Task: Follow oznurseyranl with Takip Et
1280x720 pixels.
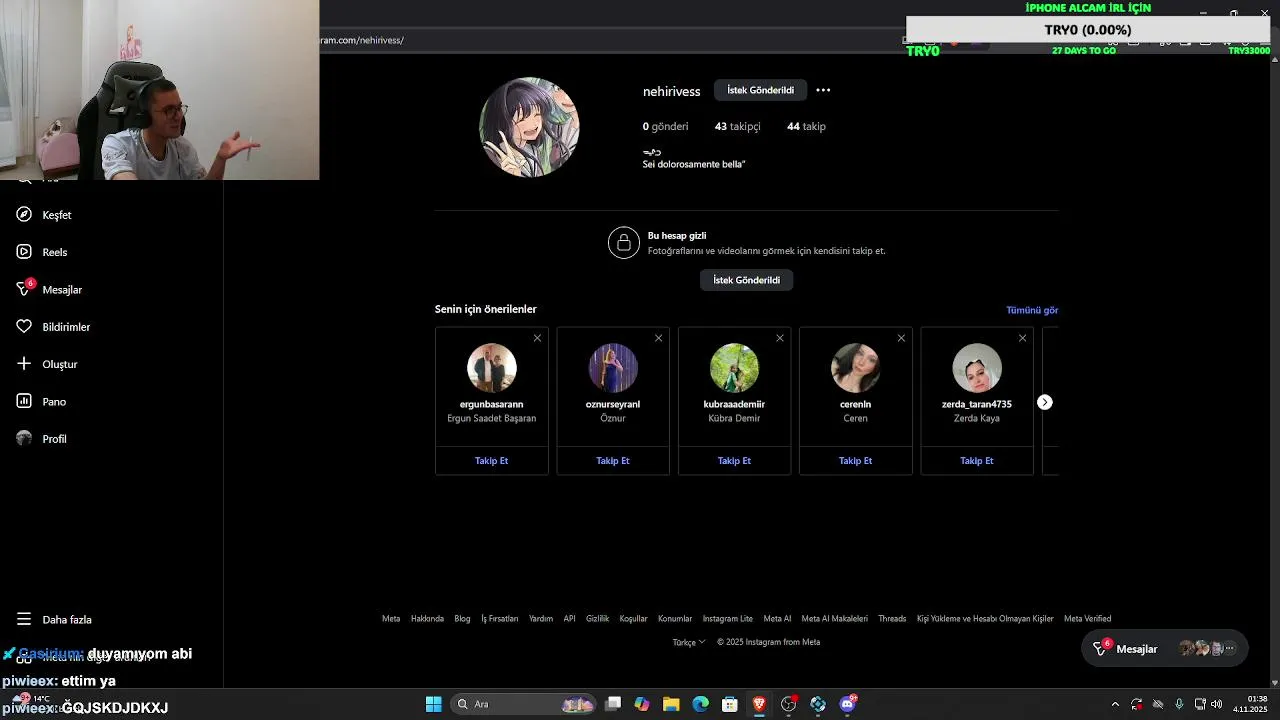Action: click(x=613, y=461)
